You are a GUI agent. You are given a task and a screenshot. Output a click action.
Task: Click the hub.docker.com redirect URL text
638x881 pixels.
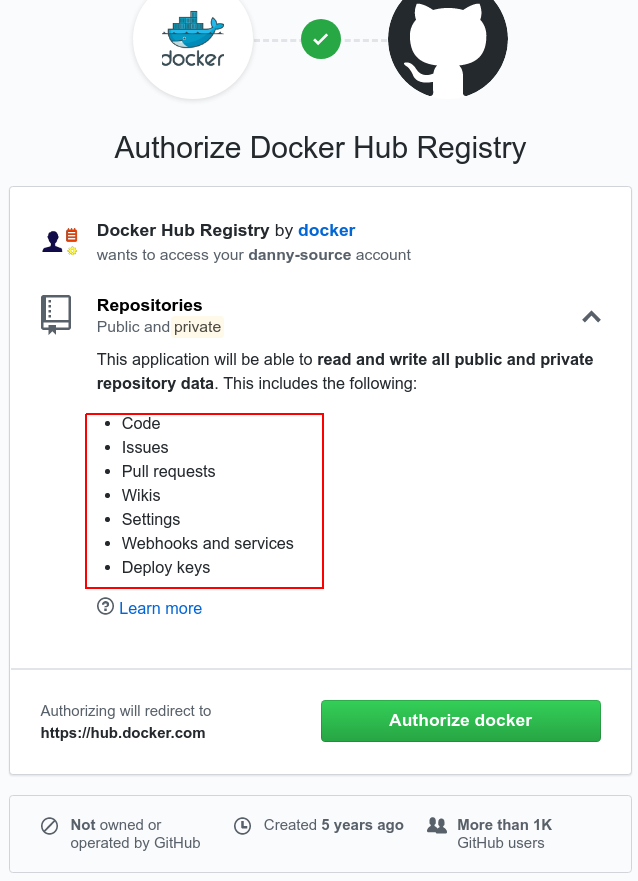123,732
